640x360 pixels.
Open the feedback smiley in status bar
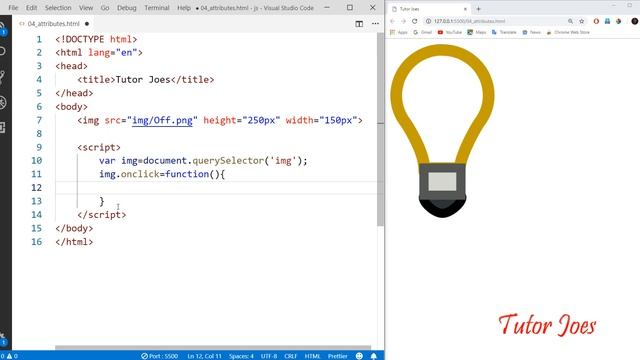pyautogui.click(x=359, y=356)
